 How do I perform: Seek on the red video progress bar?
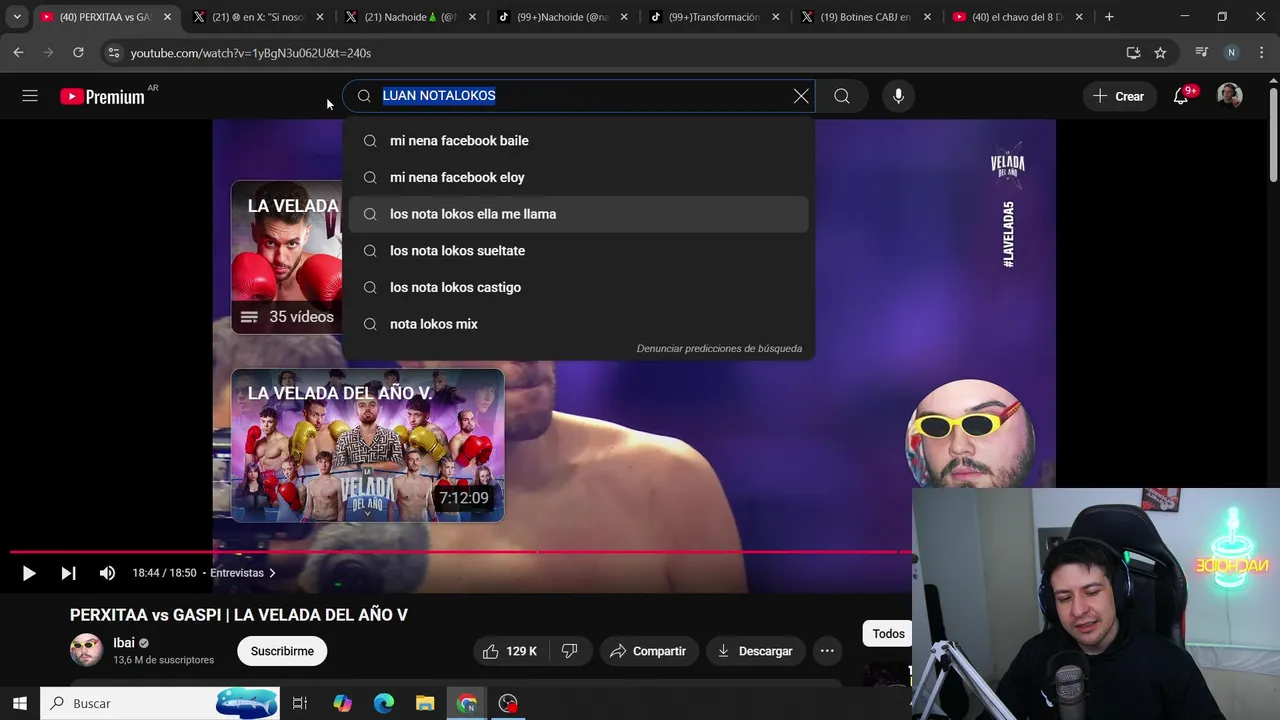point(460,552)
